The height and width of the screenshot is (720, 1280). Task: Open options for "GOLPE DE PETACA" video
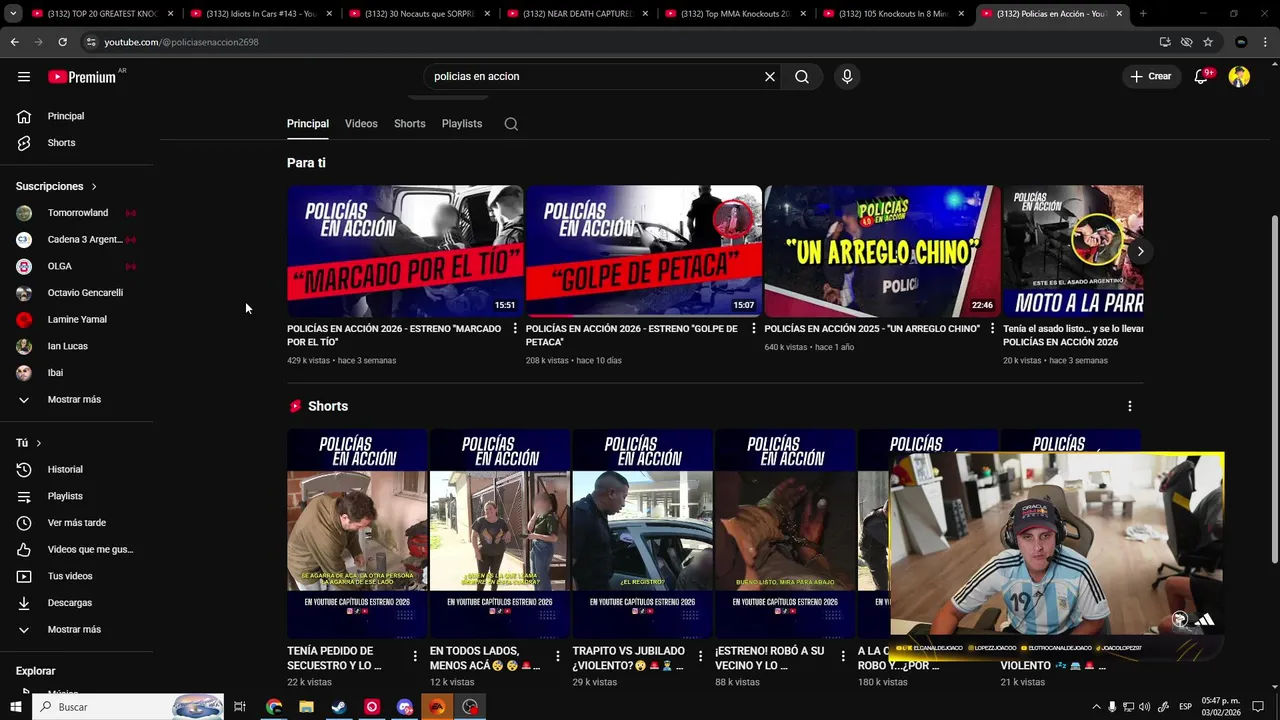754,329
